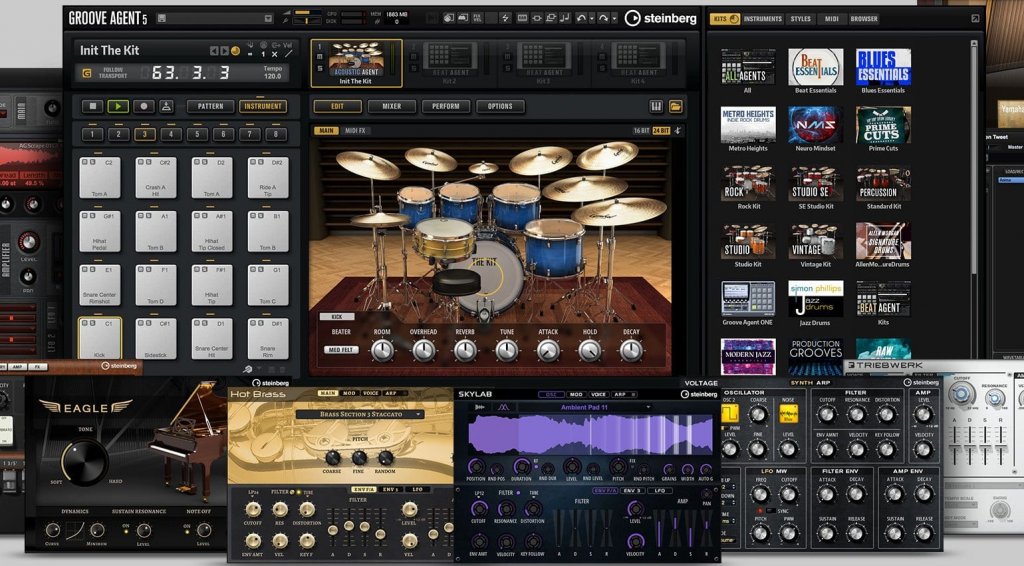The height and width of the screenshot is (566, 1024).
Task: Open the Options tab
Action: pos(500,106)
